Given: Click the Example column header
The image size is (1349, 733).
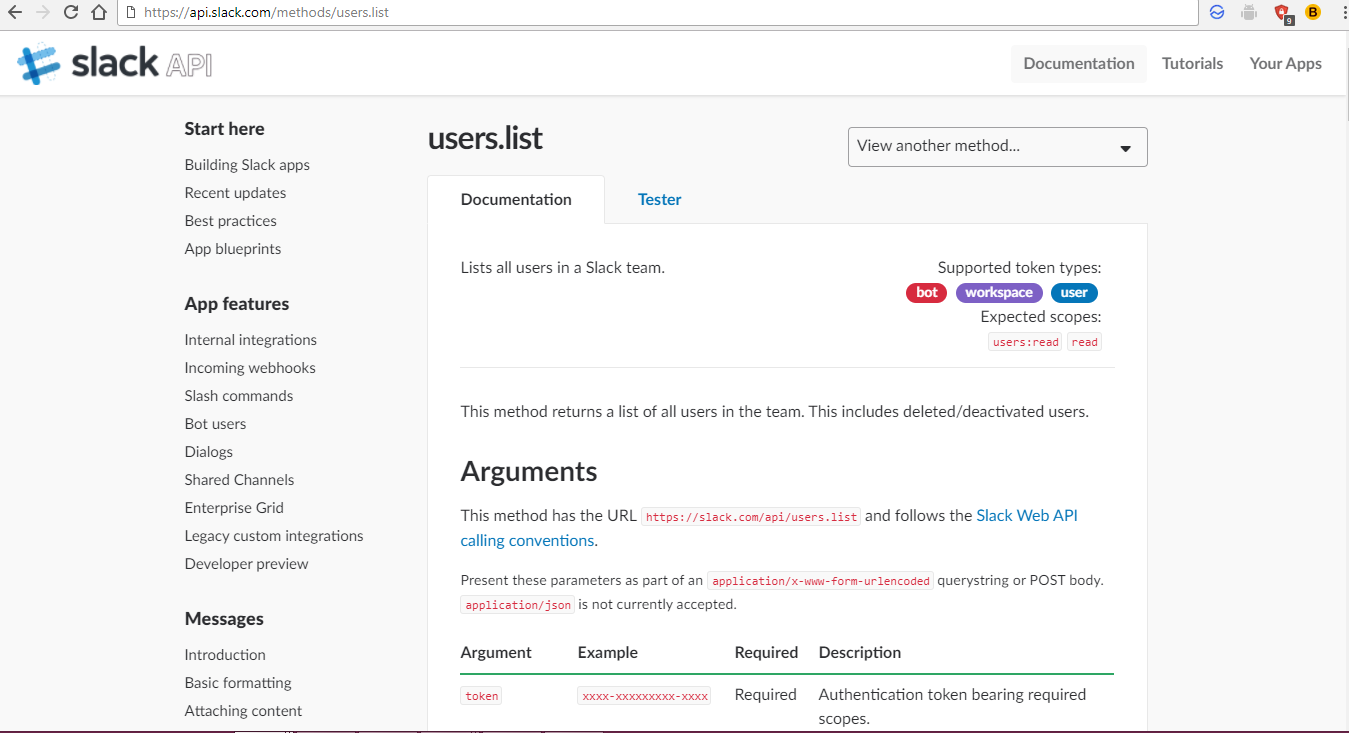Looking at the screenshot, I should [608, 652].
